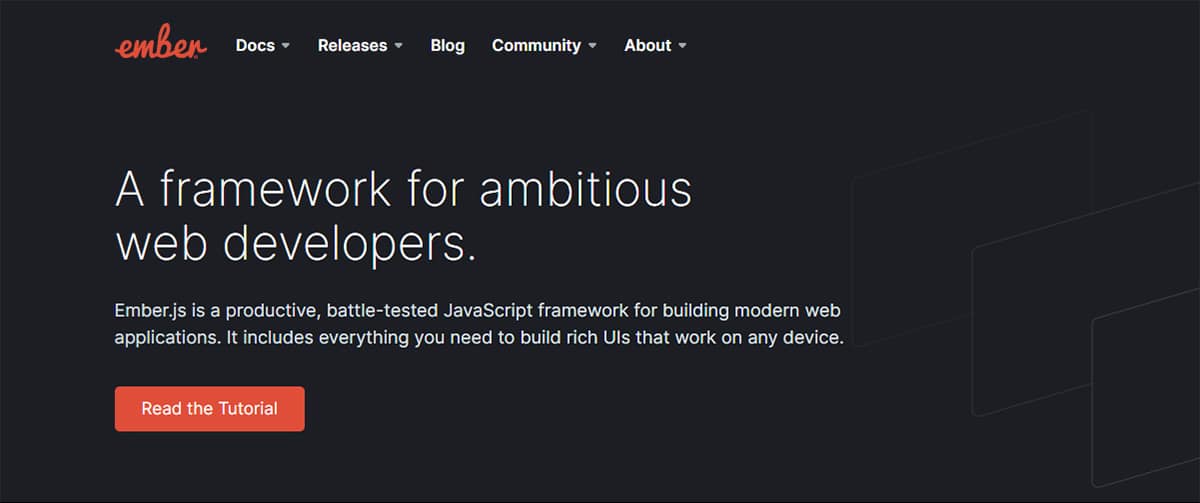Click the 'web developers.' heading line
Viewport: 1200px width, 503px height.
point(295,245)
